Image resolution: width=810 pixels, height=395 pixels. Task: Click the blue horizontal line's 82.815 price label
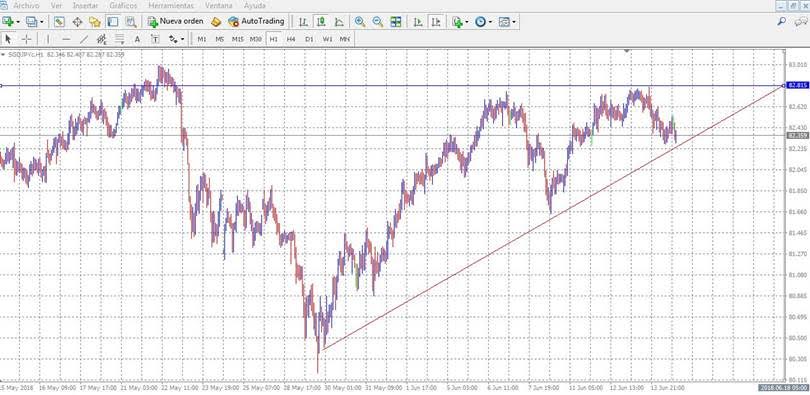pos(797,85)
